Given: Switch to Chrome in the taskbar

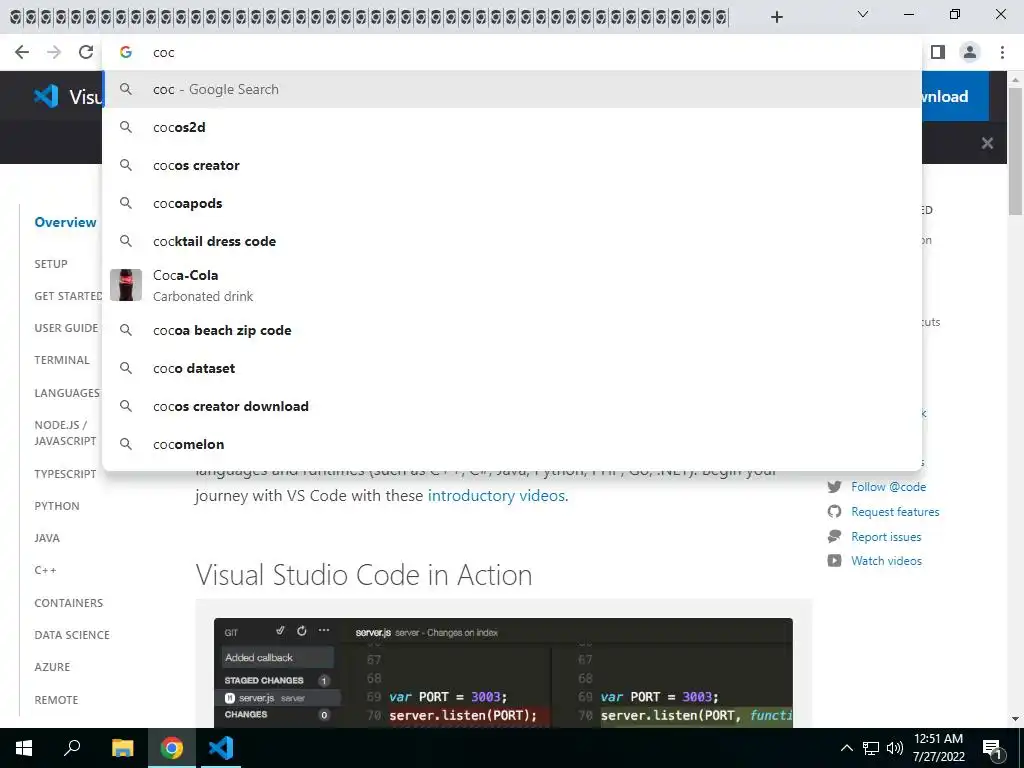Looking at the screenshot, I should click(x=172, y=748).
